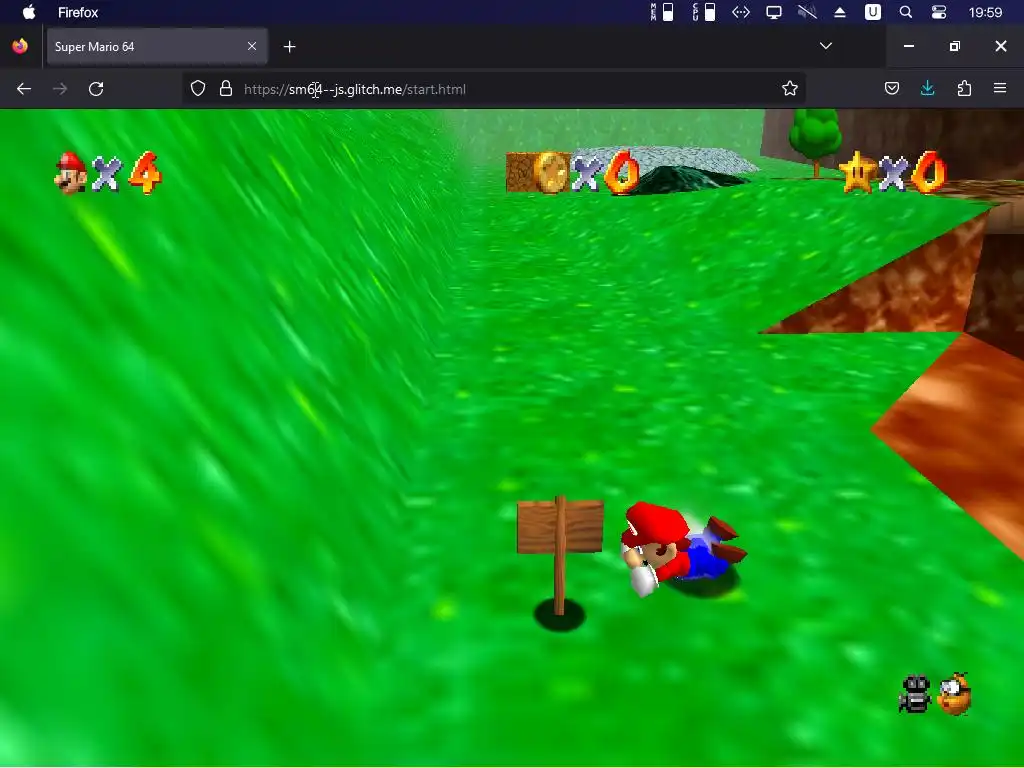Click the black camera icon in HUD
Screen dimensions: 1024x768
pos(915,694)
